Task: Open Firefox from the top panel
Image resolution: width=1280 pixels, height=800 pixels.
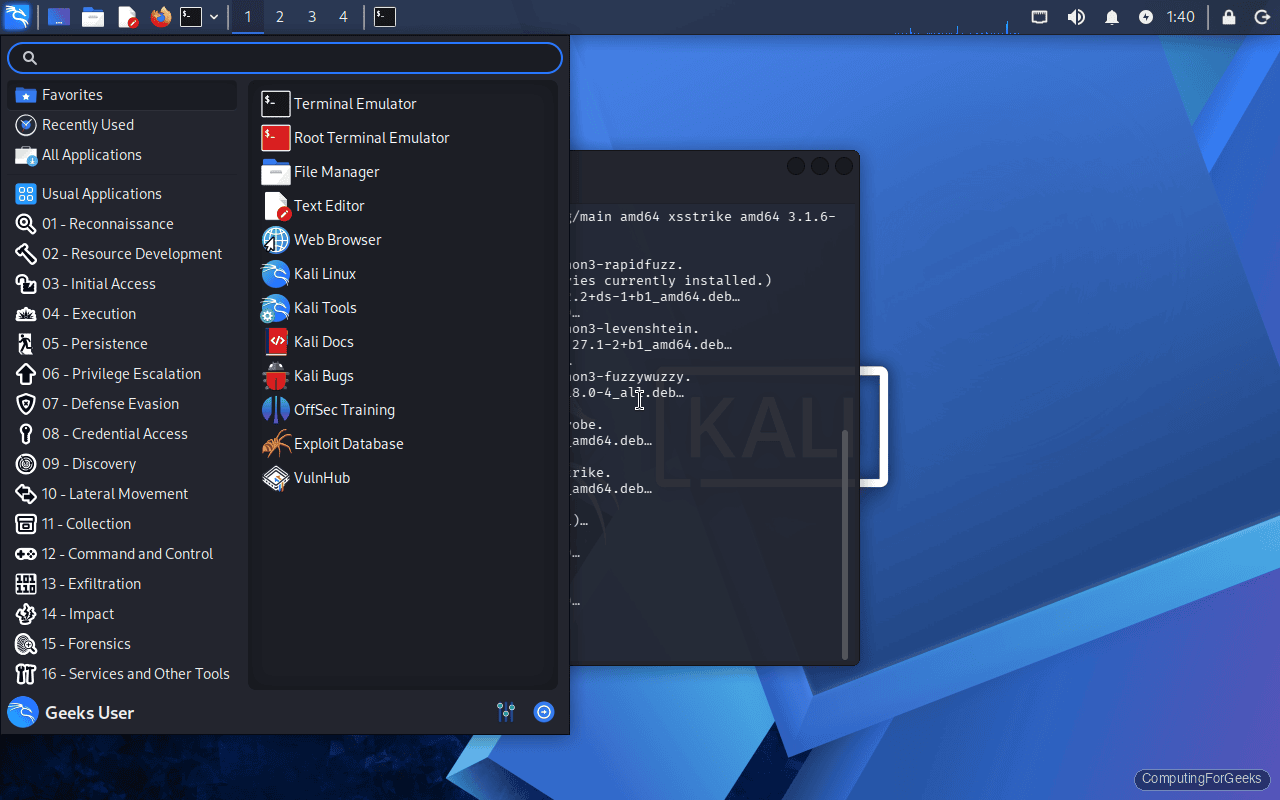Action: (160, 16)
